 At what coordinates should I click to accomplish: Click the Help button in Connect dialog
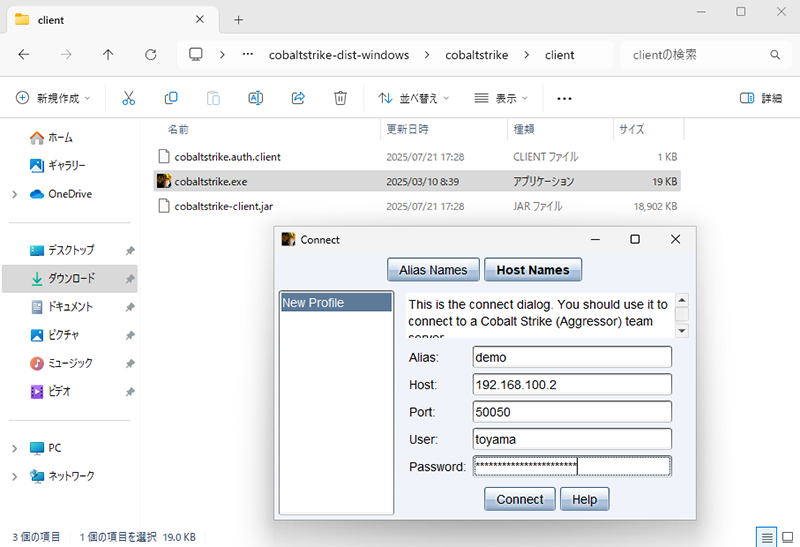[x=584, y=499]
